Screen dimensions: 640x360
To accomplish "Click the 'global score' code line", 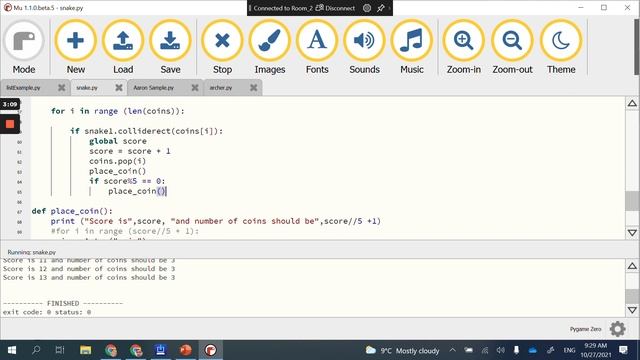I will [x=118, y=141].
